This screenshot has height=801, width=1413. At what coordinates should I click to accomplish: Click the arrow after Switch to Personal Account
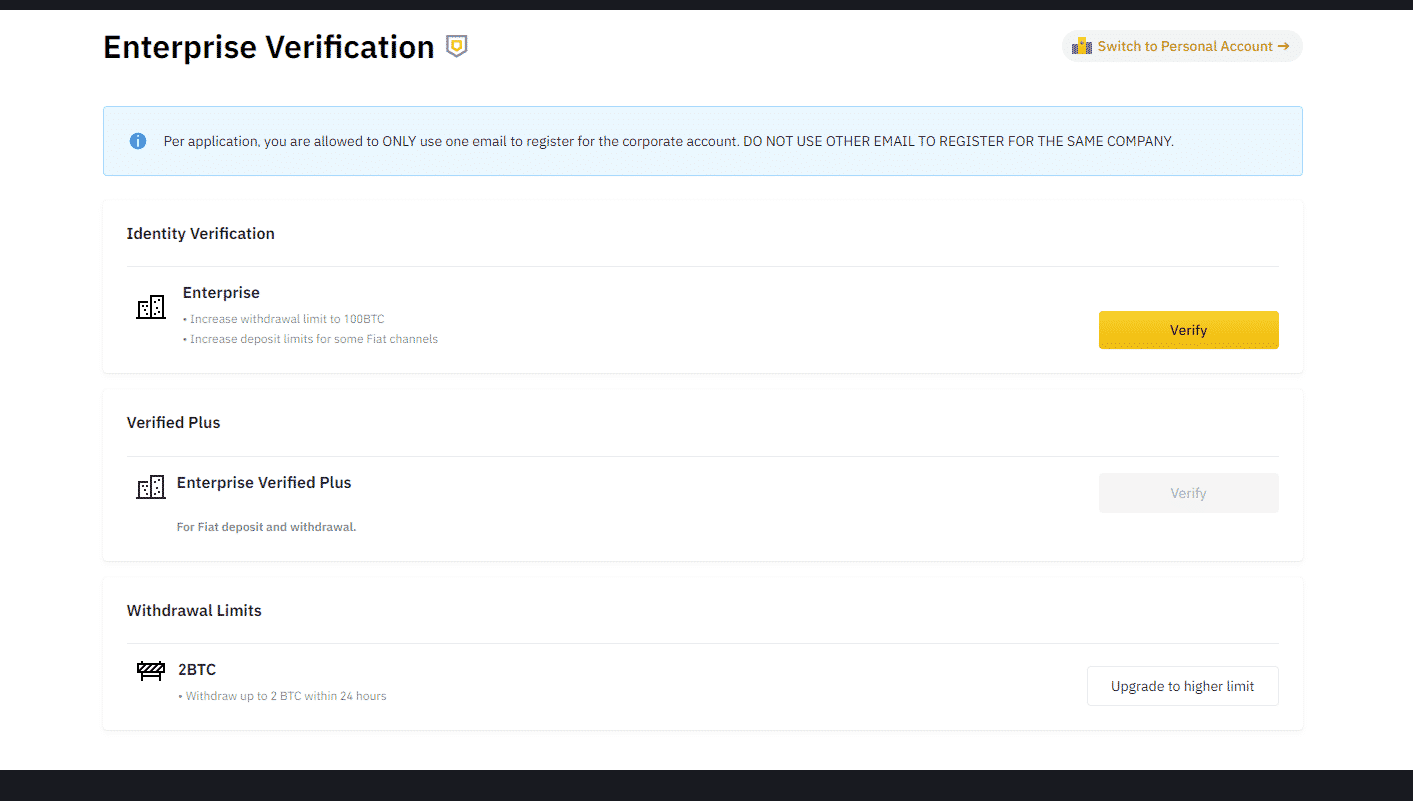tap(1283, 46)
